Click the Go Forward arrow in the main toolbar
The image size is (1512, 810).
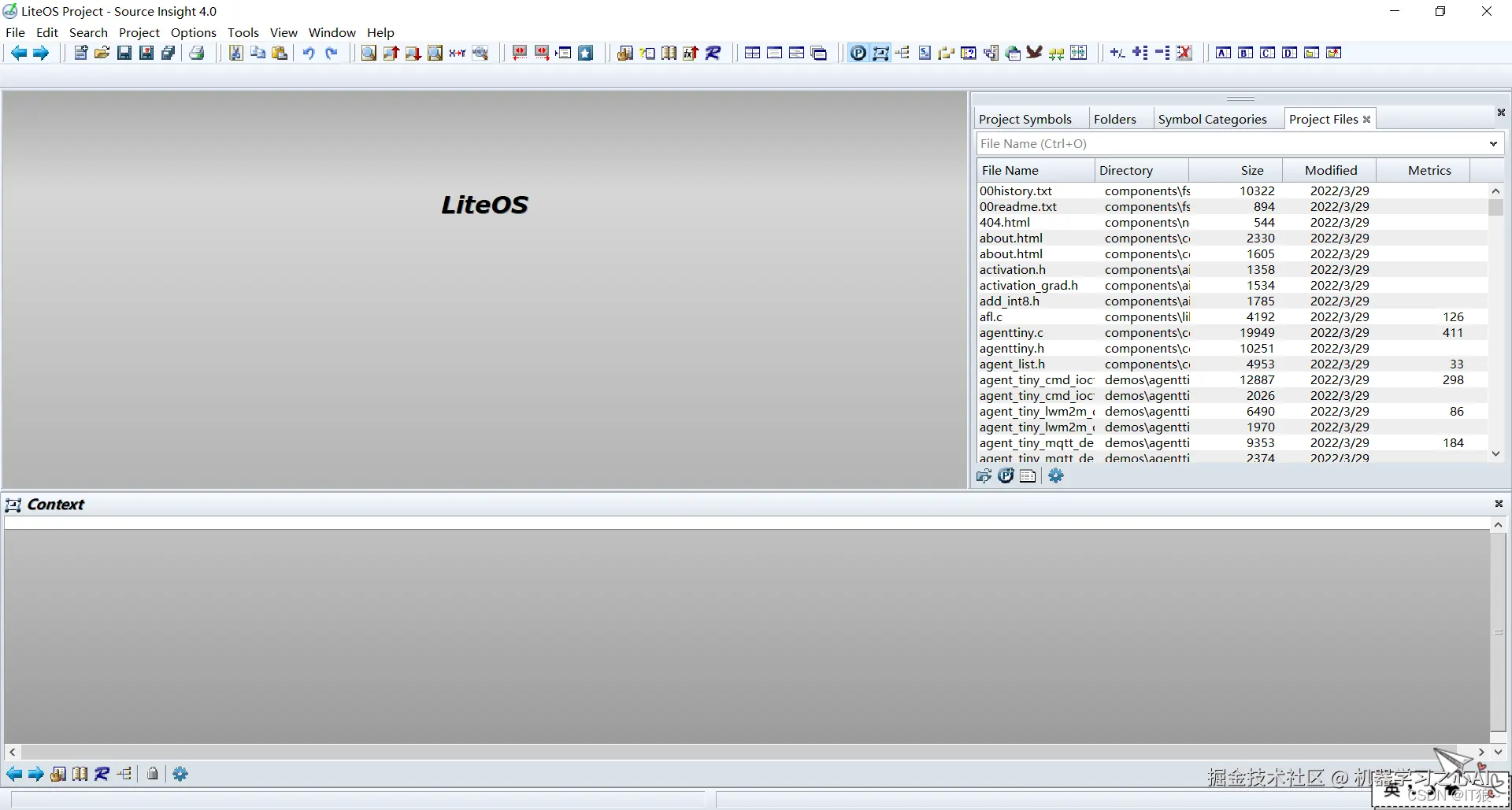(40, 53)
